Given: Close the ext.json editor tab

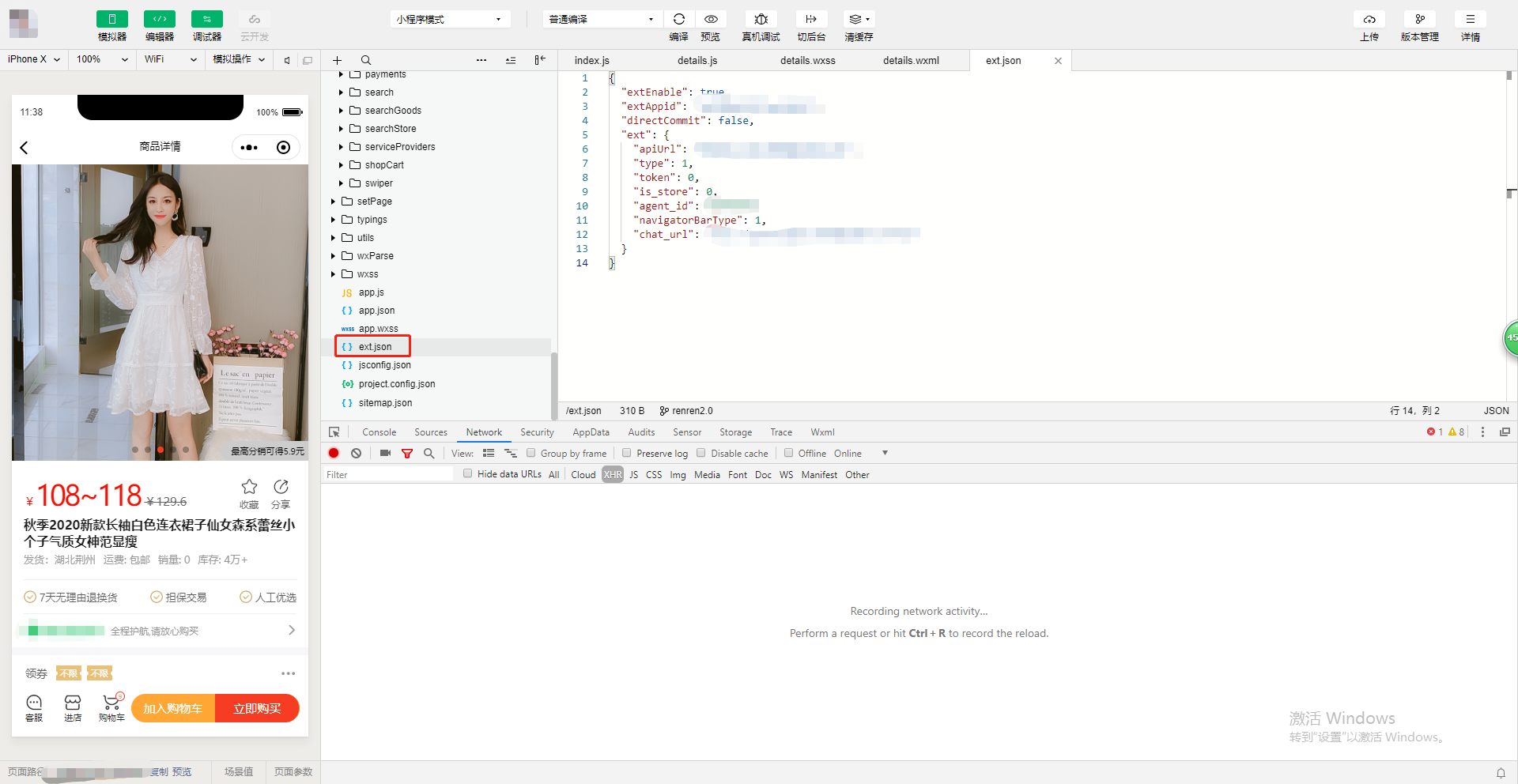Looking at the screenshot, I should (x=1058, y=61).
